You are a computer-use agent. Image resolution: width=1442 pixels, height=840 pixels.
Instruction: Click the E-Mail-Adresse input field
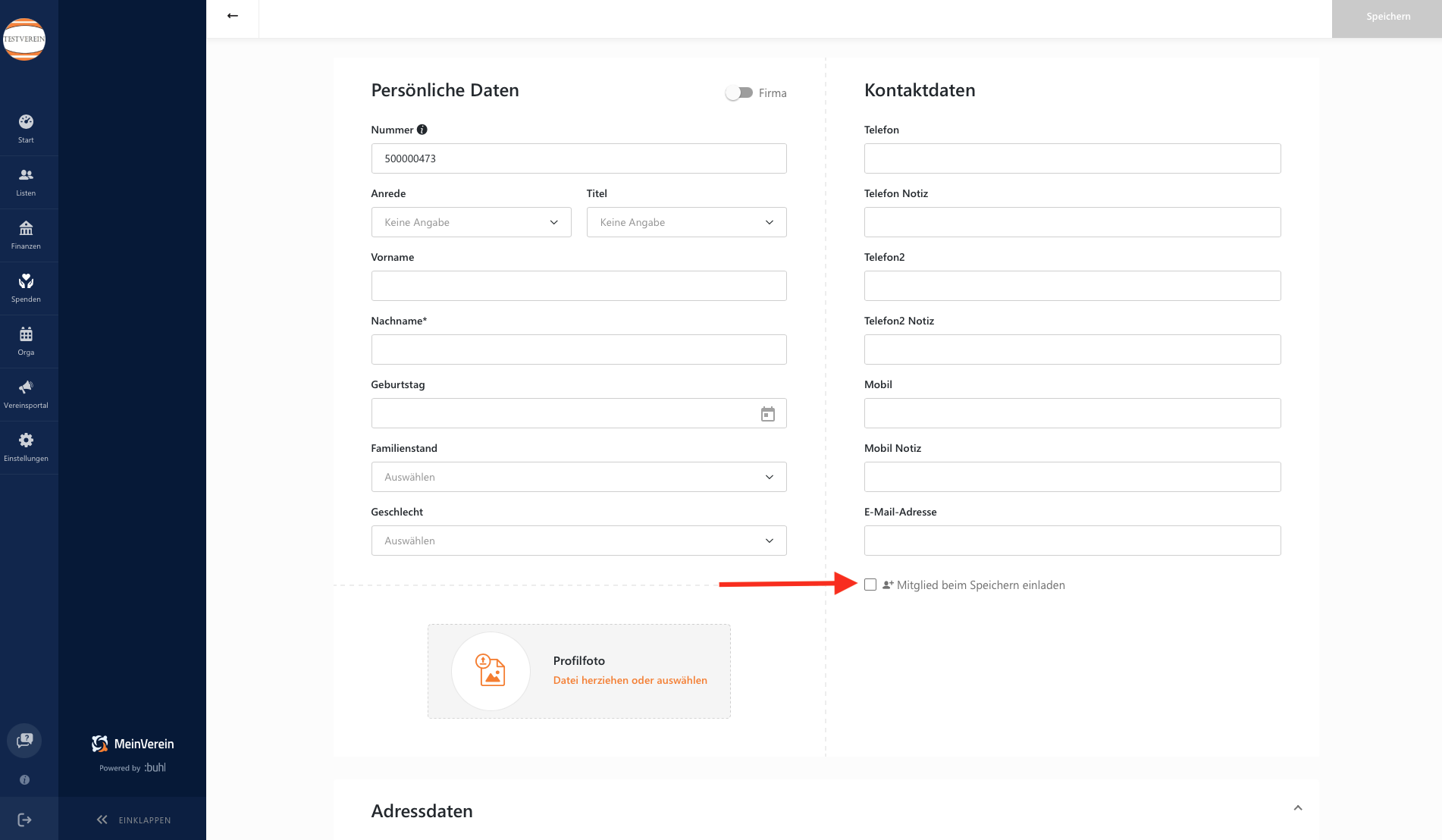pos(1072,541)
